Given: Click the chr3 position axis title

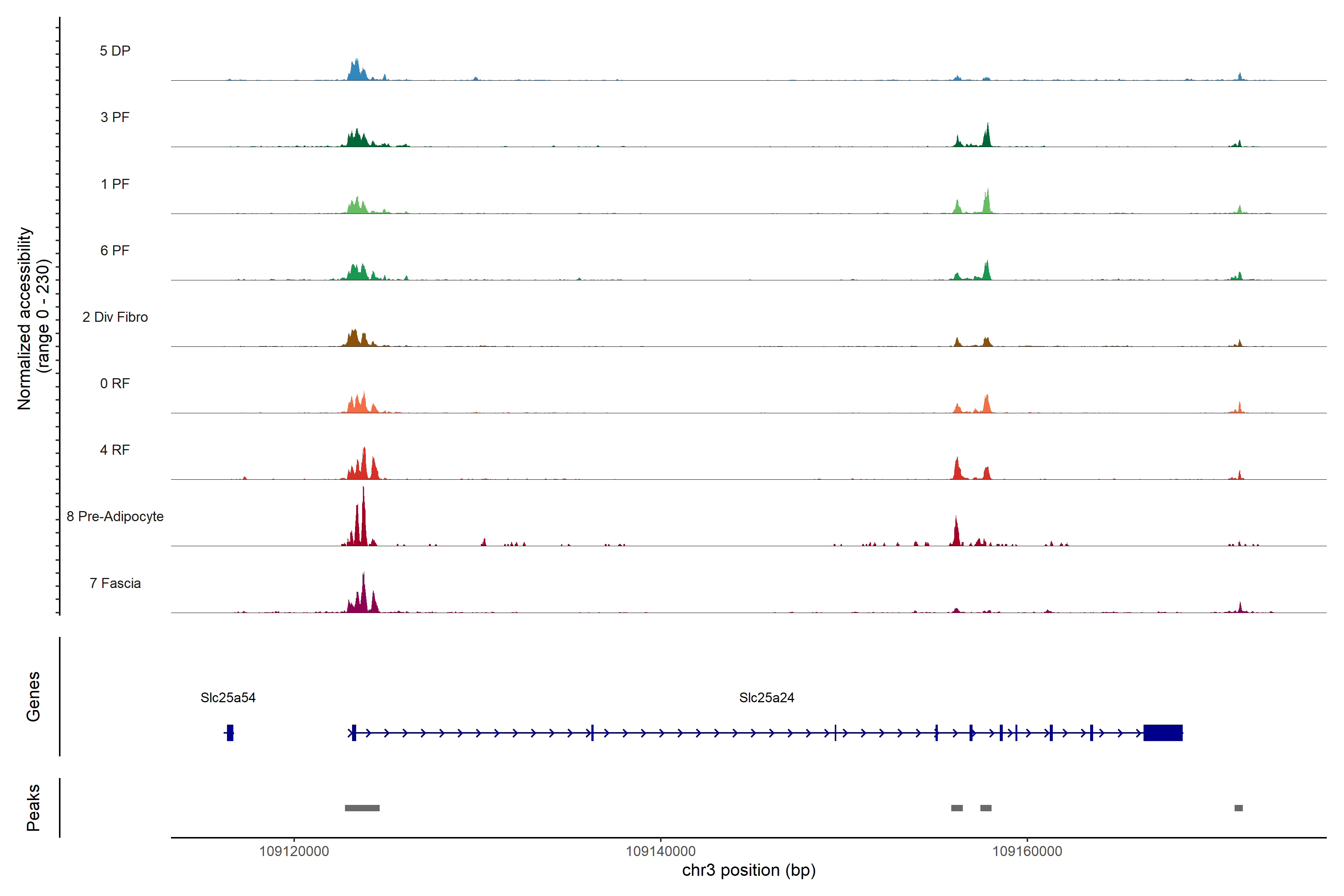Looking at the screenshot, I should point(749,870).
